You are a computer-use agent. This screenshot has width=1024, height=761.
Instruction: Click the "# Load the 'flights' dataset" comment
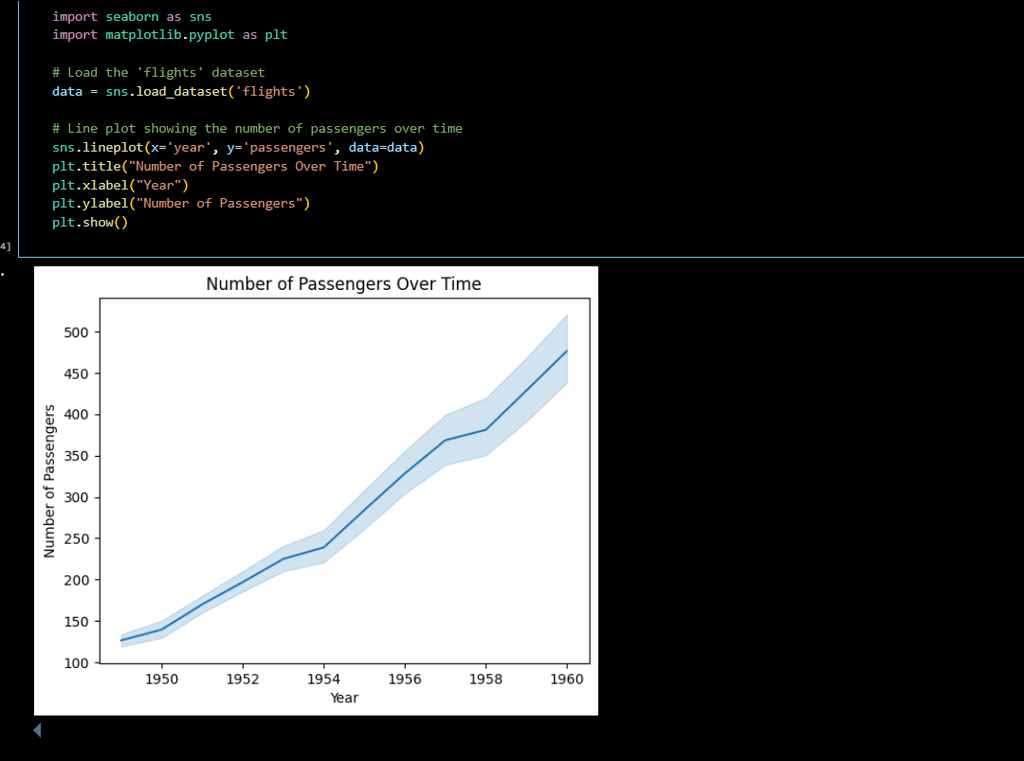coord(159,73)
